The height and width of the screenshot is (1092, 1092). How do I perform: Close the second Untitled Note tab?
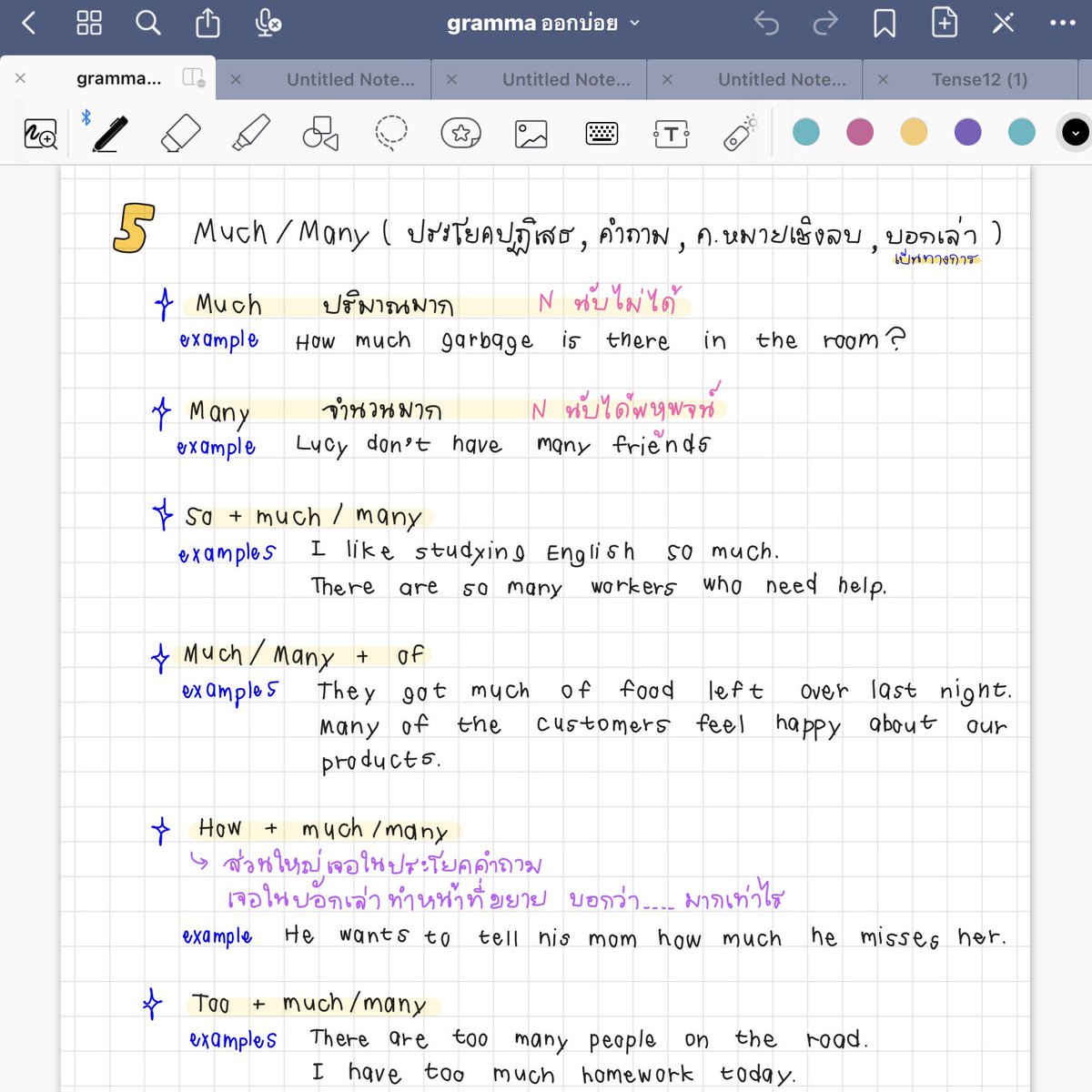tap(451, 79)
